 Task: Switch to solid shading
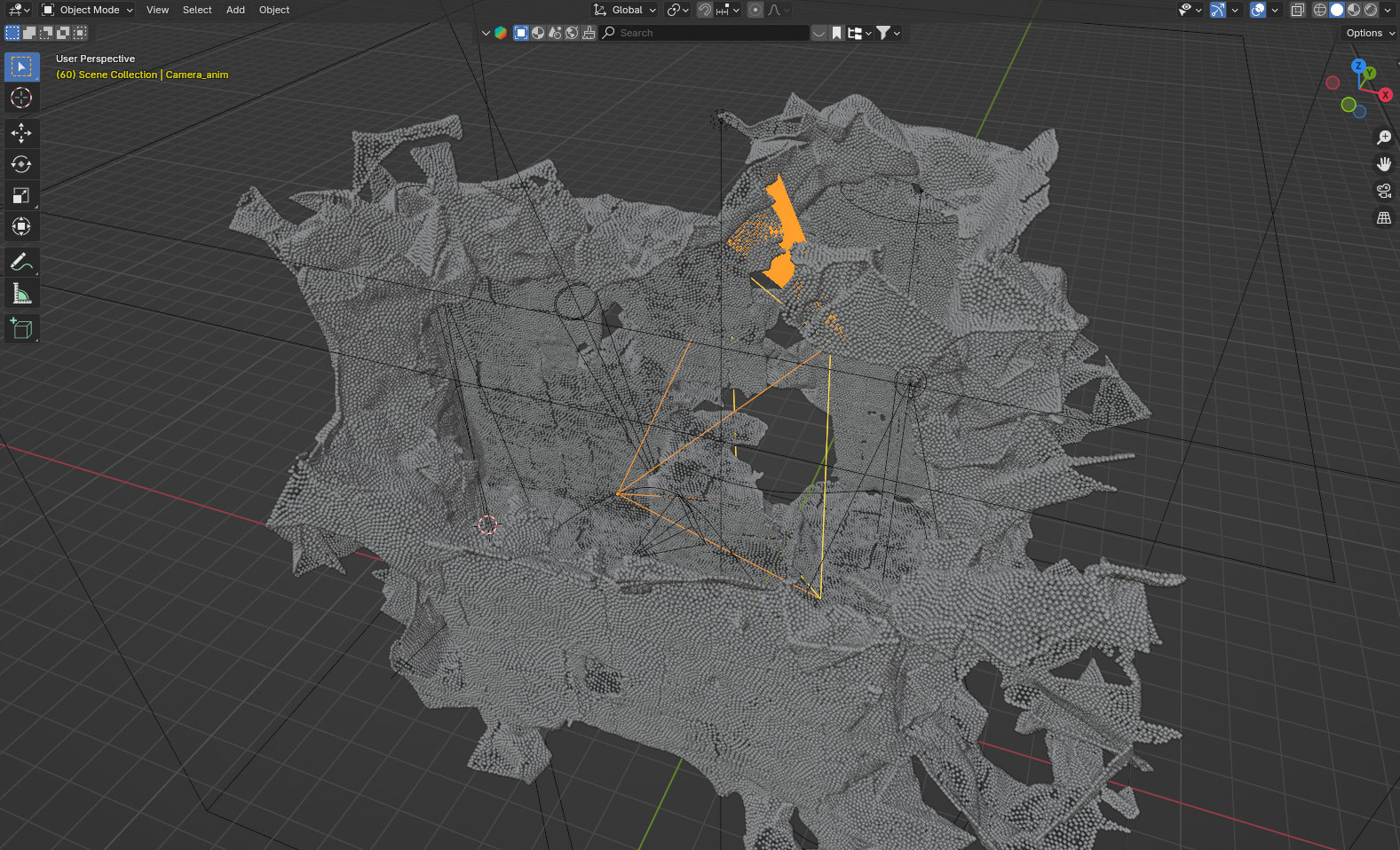[x=1337, y=10]
